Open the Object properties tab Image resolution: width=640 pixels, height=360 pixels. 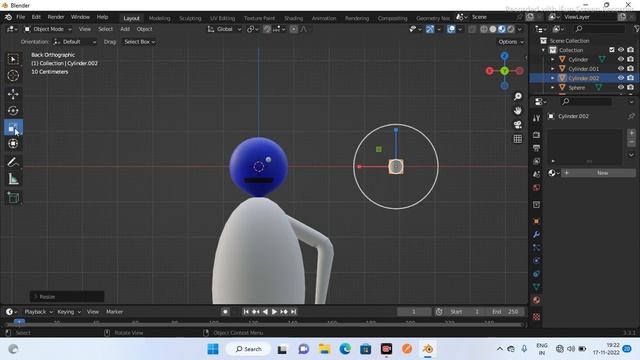536,221
